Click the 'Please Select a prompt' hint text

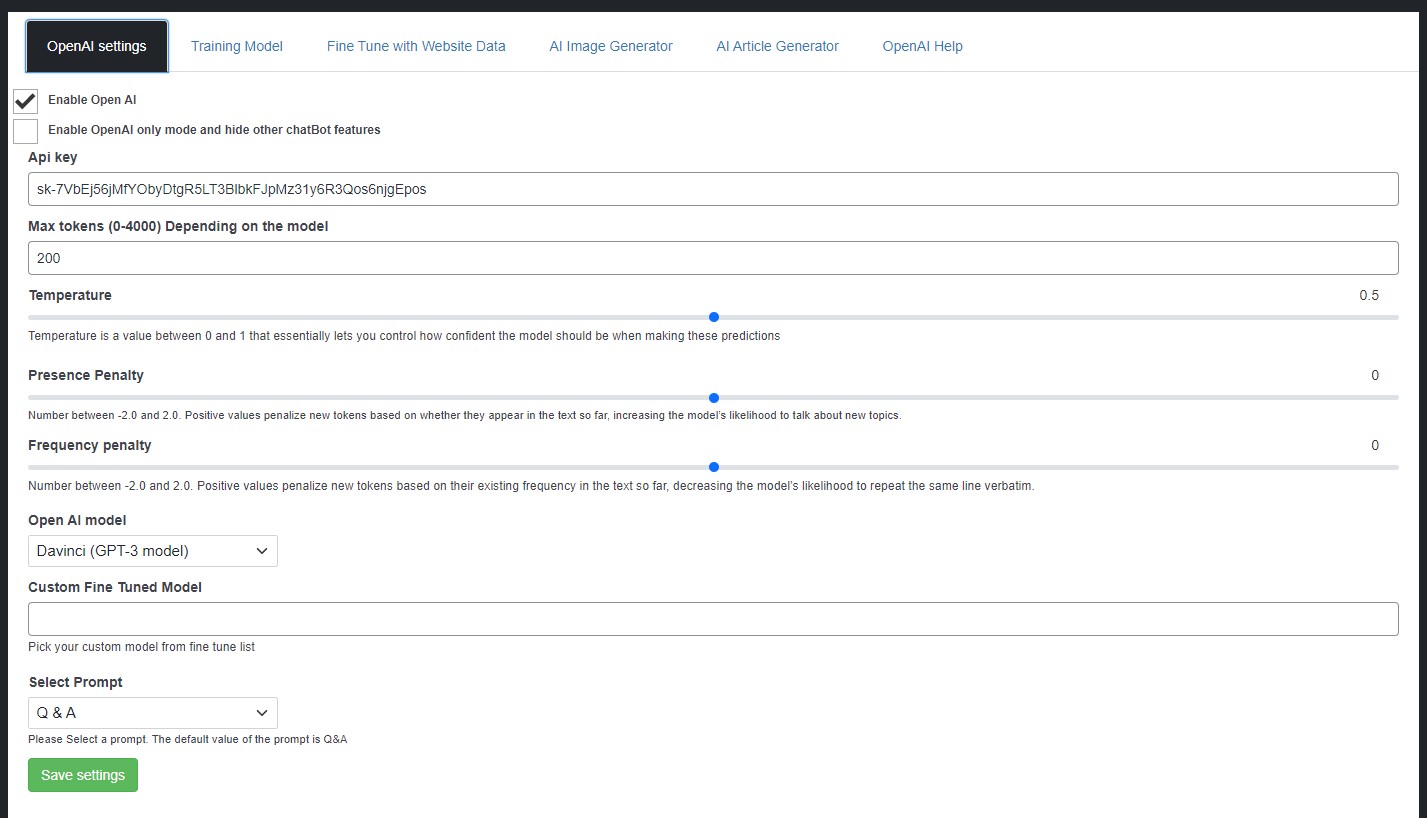tap(188, 740)
